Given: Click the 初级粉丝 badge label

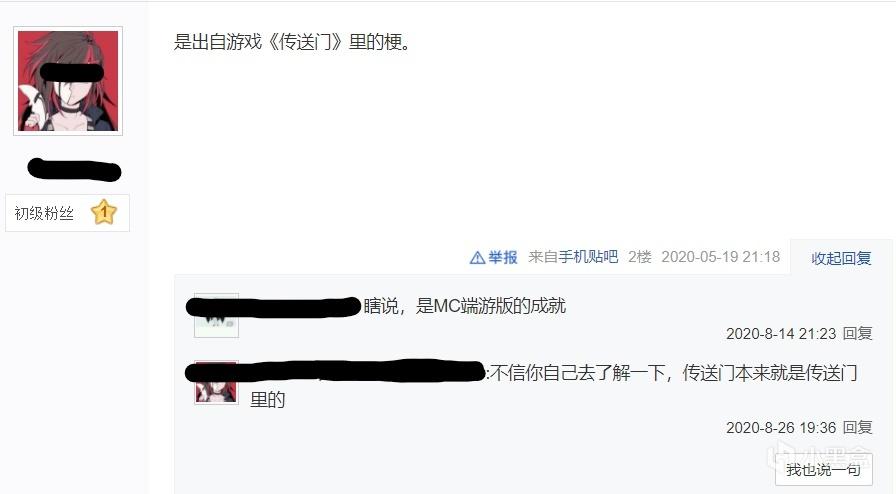Looking at the screenshot, I should 44,213.
